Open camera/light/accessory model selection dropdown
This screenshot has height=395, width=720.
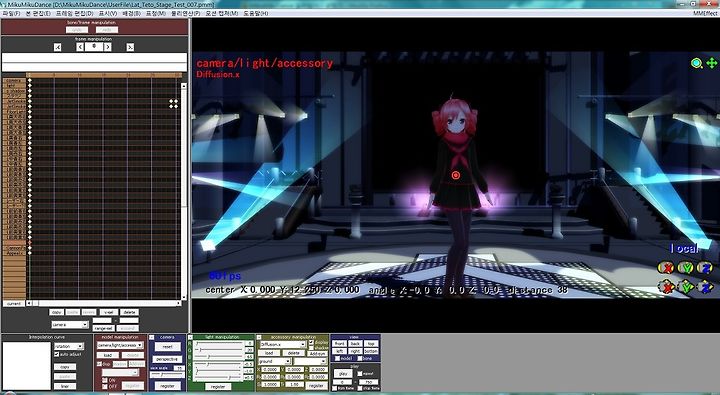pyautogui.click(x=120, y=345)
